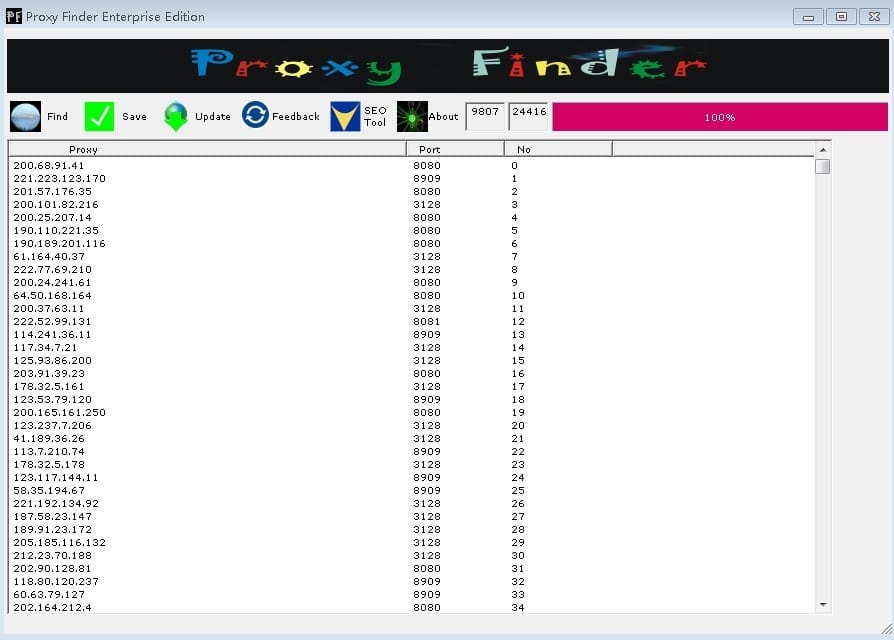
Task: Select proxy 187.58.23.147
Action: tap(52, 517)
